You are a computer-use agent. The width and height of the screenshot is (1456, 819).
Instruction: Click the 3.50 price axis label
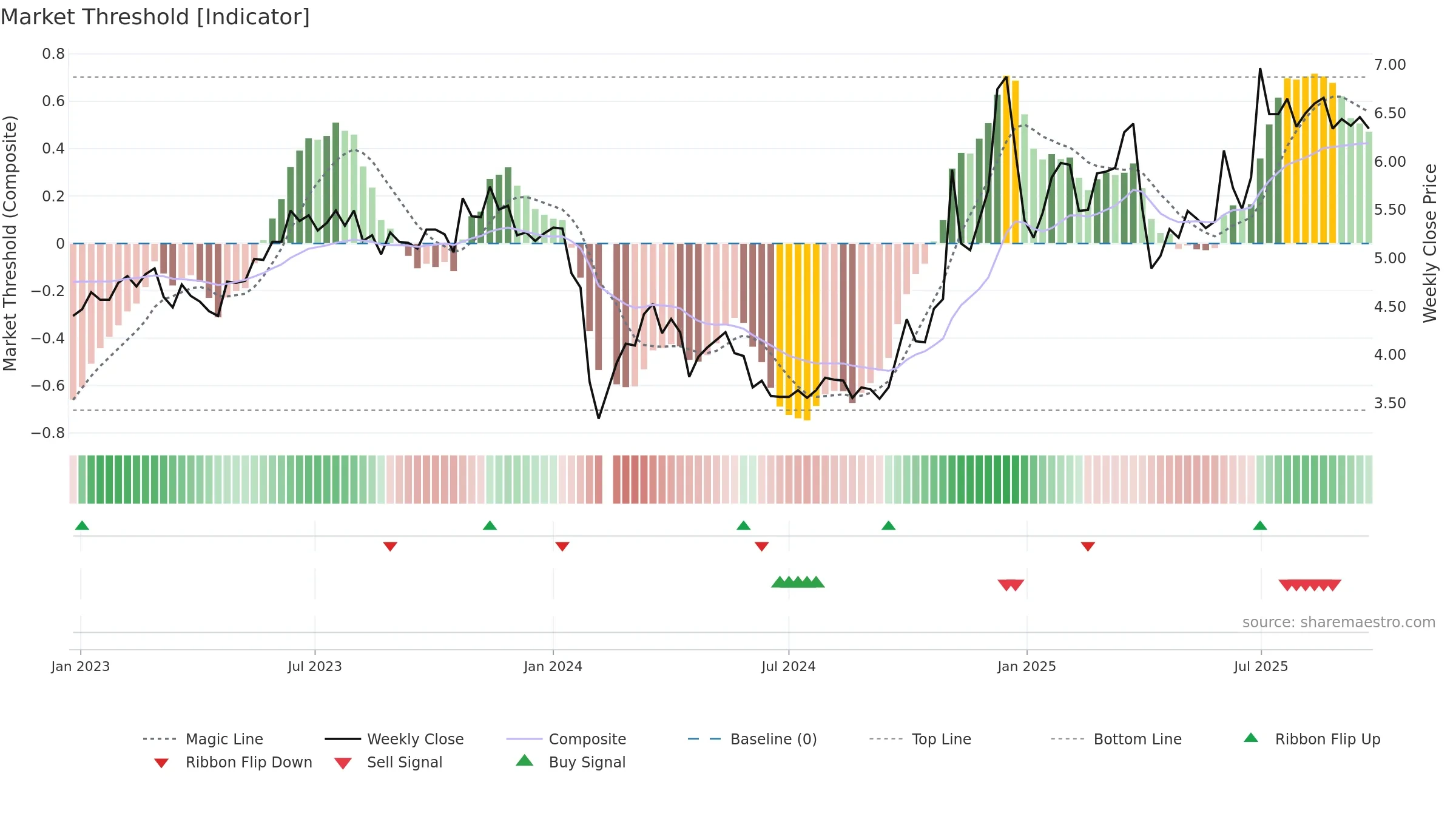[x=1390, y=403]
